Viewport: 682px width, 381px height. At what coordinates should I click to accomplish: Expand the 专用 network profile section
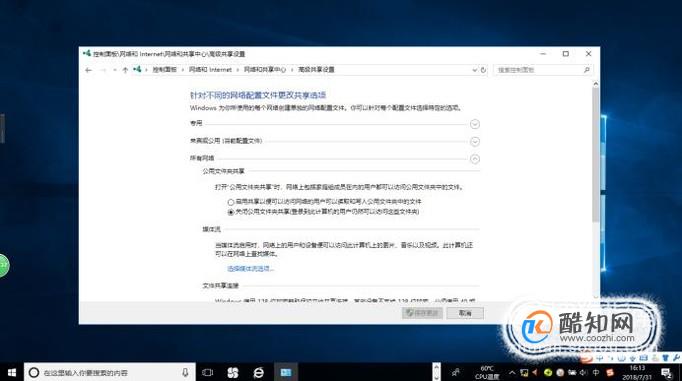point(475,124)
